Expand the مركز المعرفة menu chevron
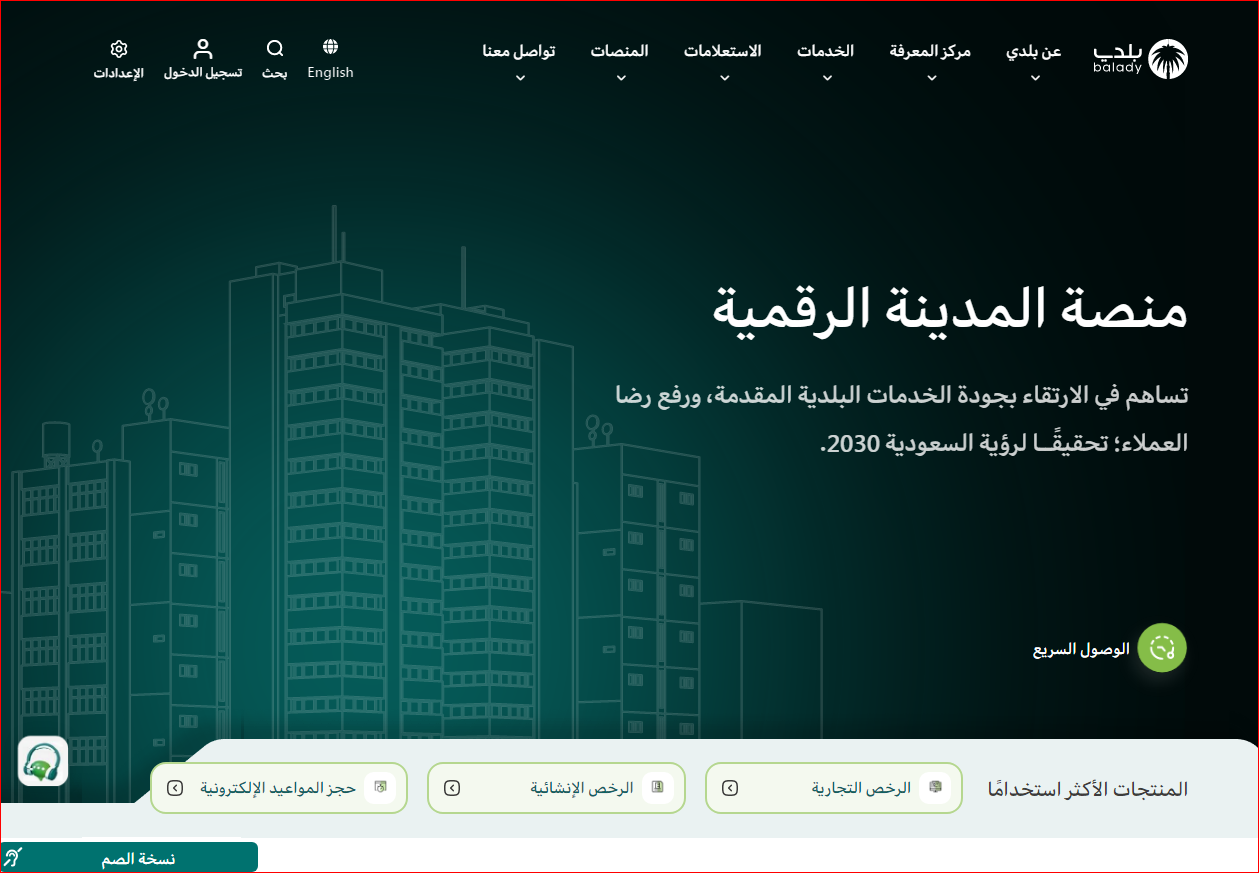Image resolution: width=1259 pixels, height=873 pixels. pos(931,78)
